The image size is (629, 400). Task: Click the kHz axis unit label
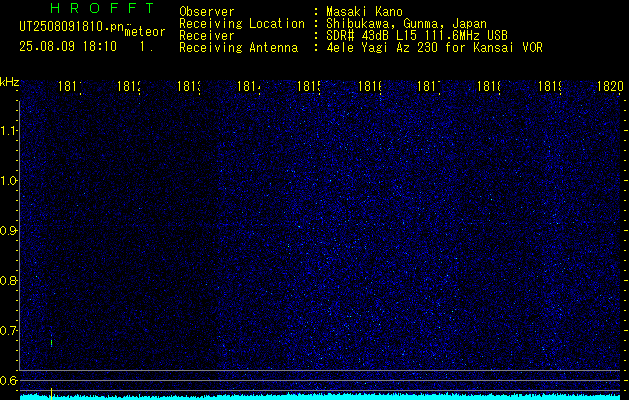9,83
